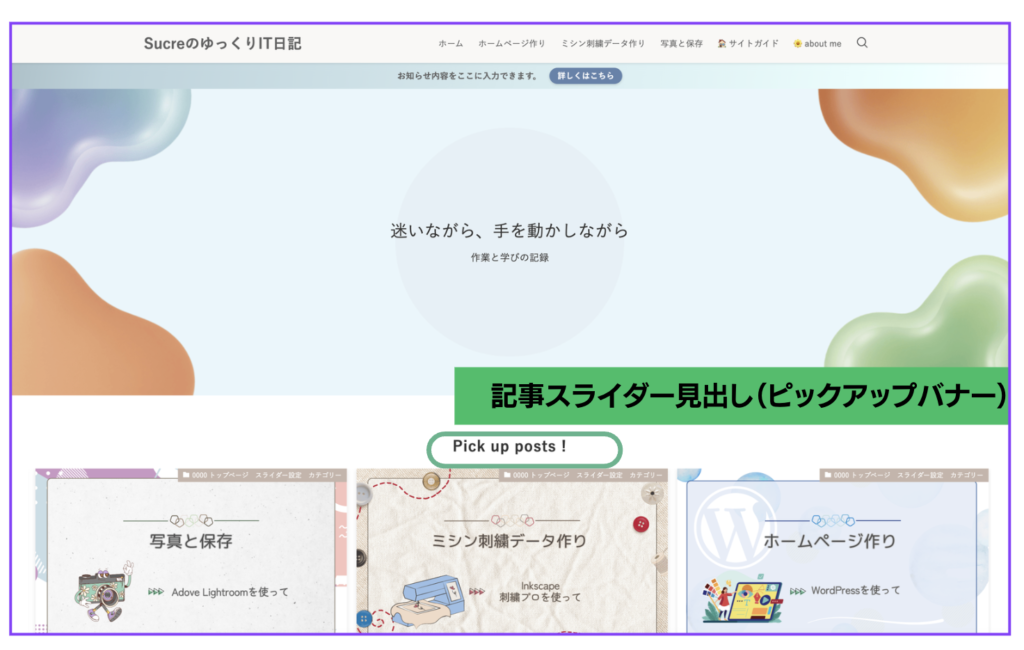Click the green 記事スライダー見出し banner
Viewport: 1024px width, 650px height.
(732, 396)
